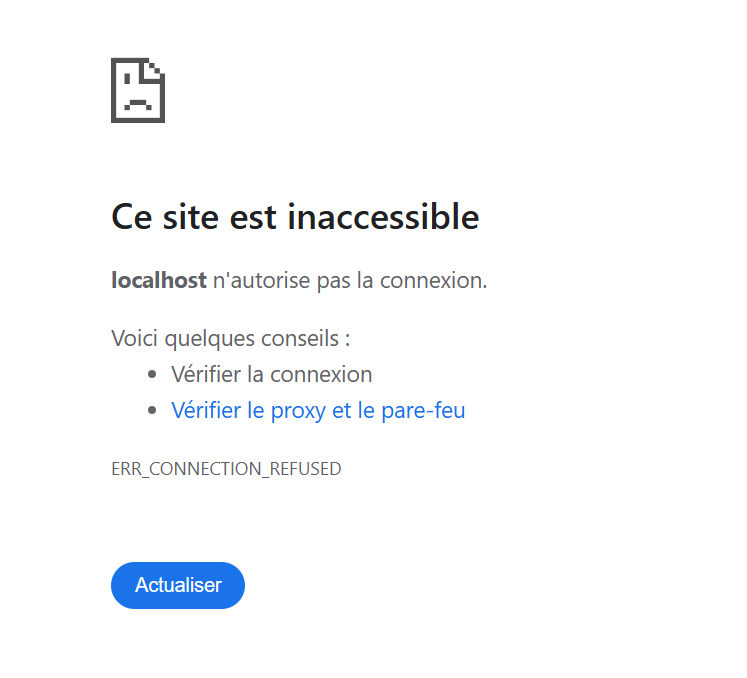Click the word "proxy" in the link
The height and width of the screenshot is (678, 747).
pos(298,410)
